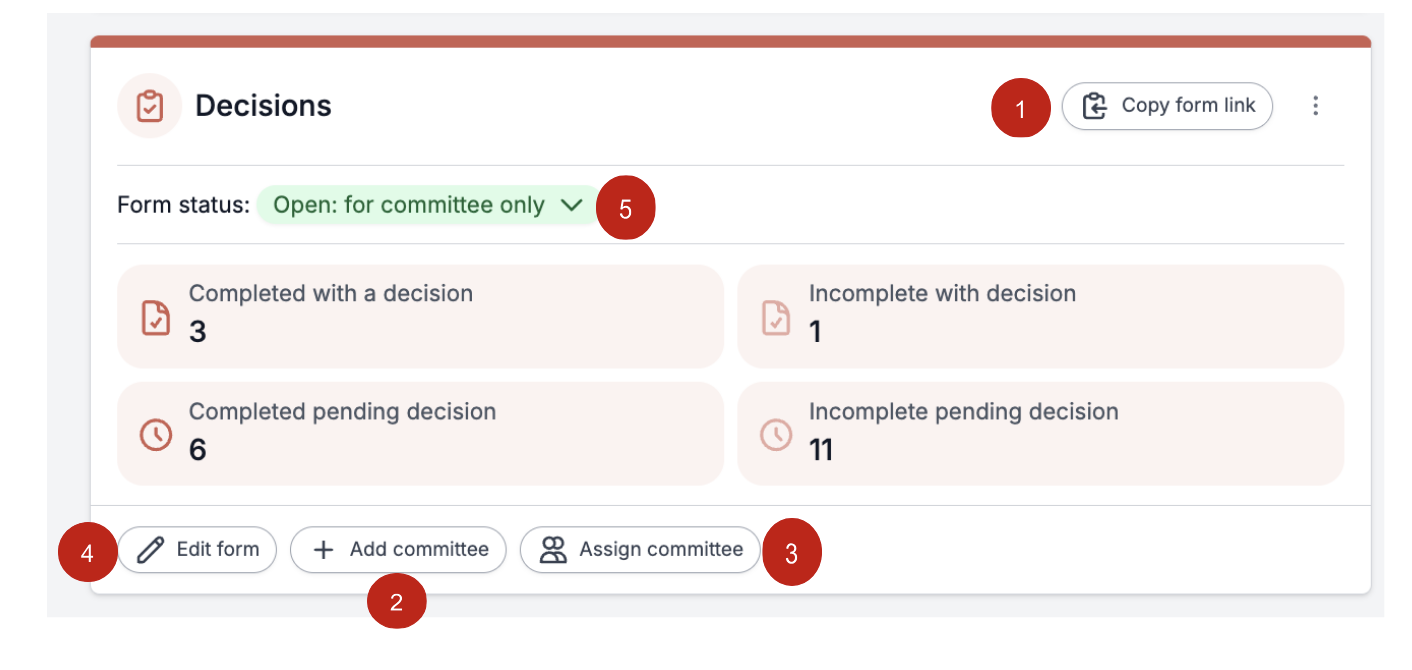The image size is (1412, 670).
Task: Open the three-dot more options menu
Action: click(1315, 106)
